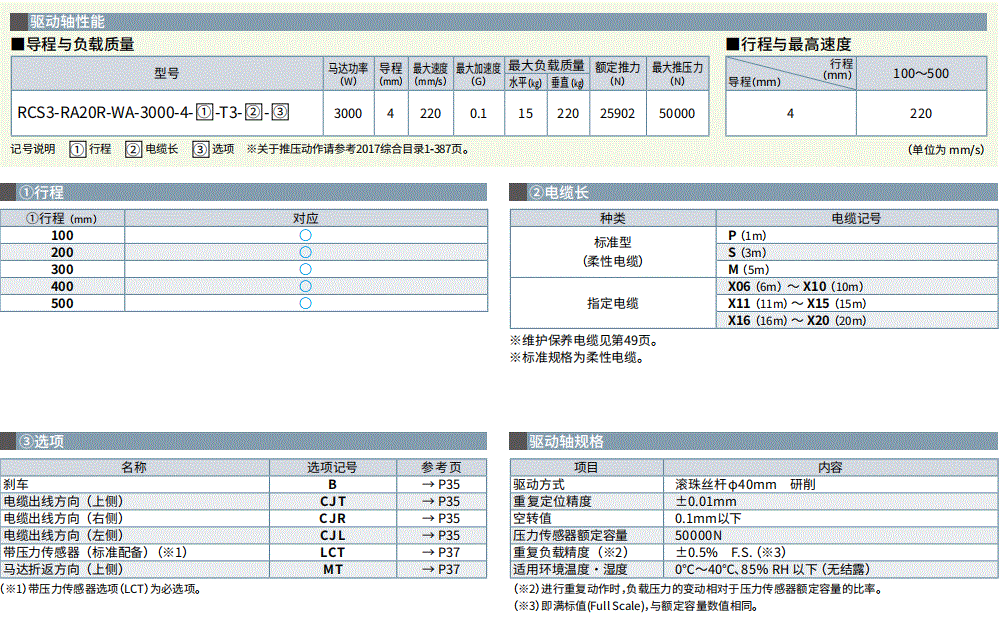This screenshot has height=620, width=1001.
Task: Select '马达折返方向 (上侧)' option name
Action: pos(63,570)
